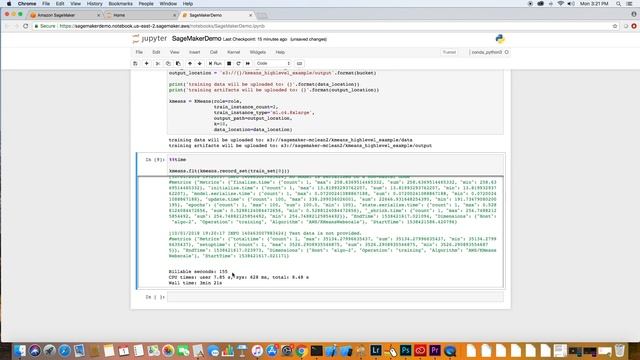The height and width of the screenshot is (360, 640).
Task: Restart kernel and rerun all
Action: point(248,64)
